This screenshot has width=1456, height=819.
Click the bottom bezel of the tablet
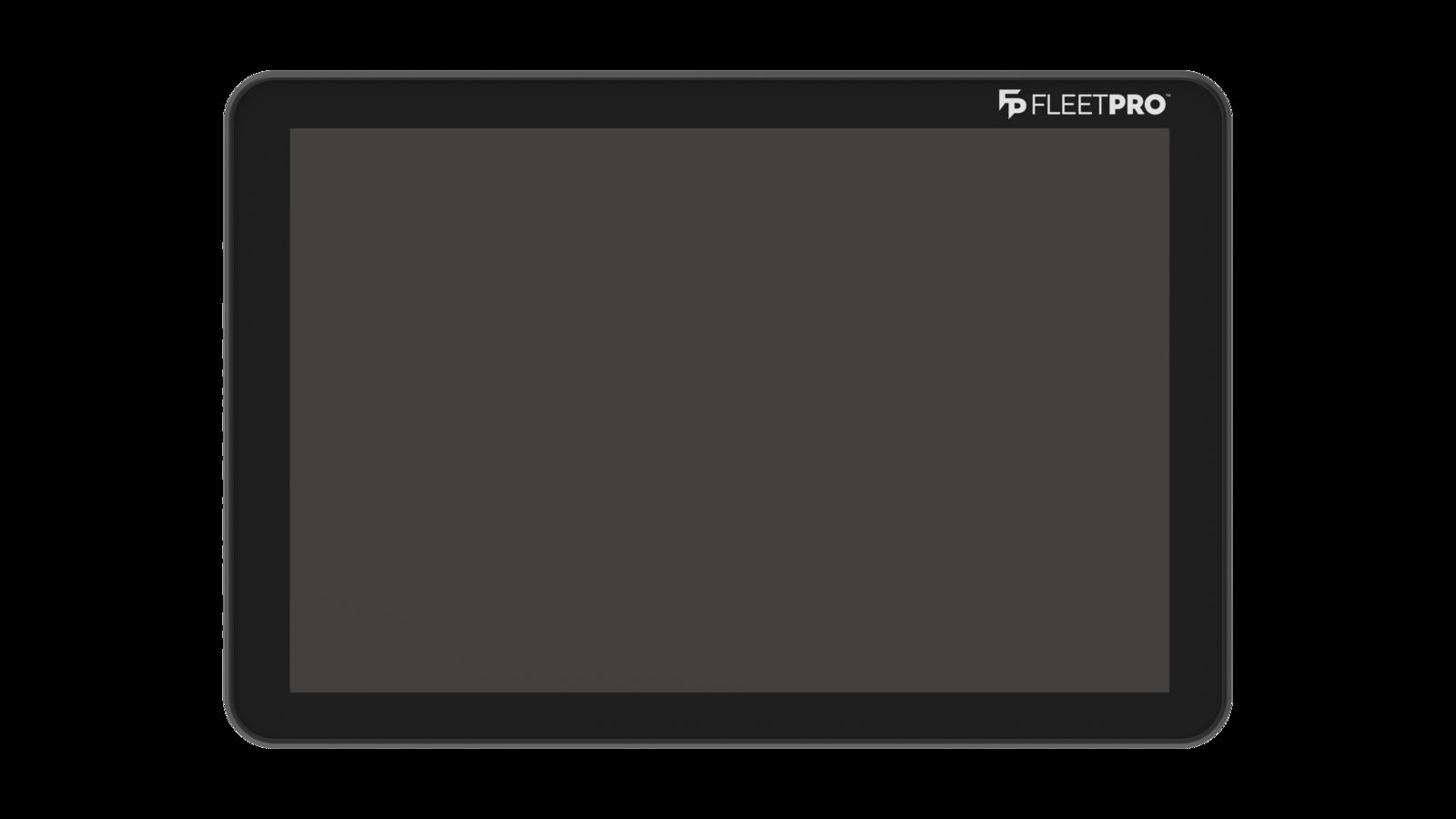728,718
